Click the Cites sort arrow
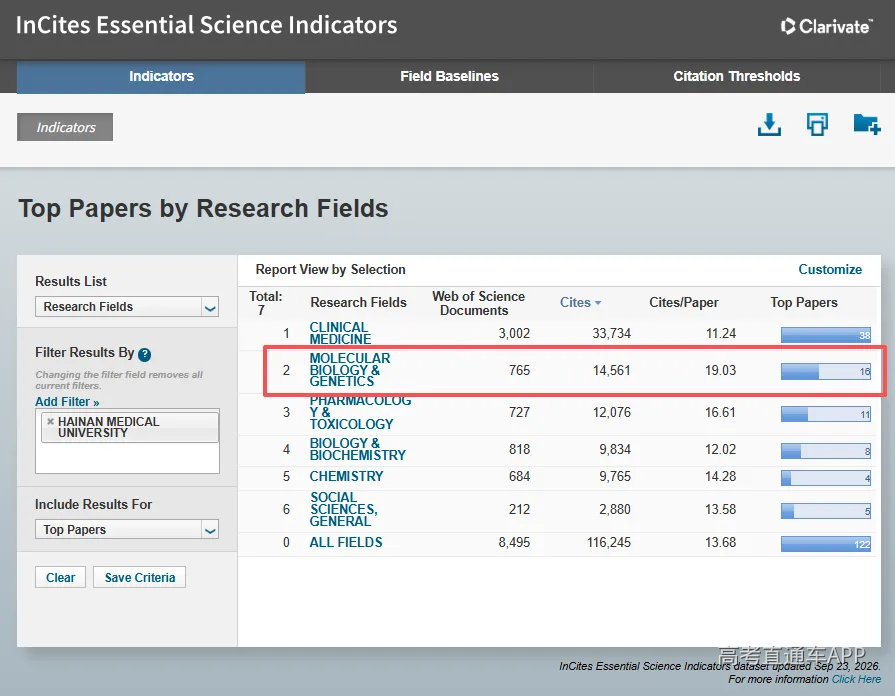Screen dimensions: 895x696 (x=598, y=303)
